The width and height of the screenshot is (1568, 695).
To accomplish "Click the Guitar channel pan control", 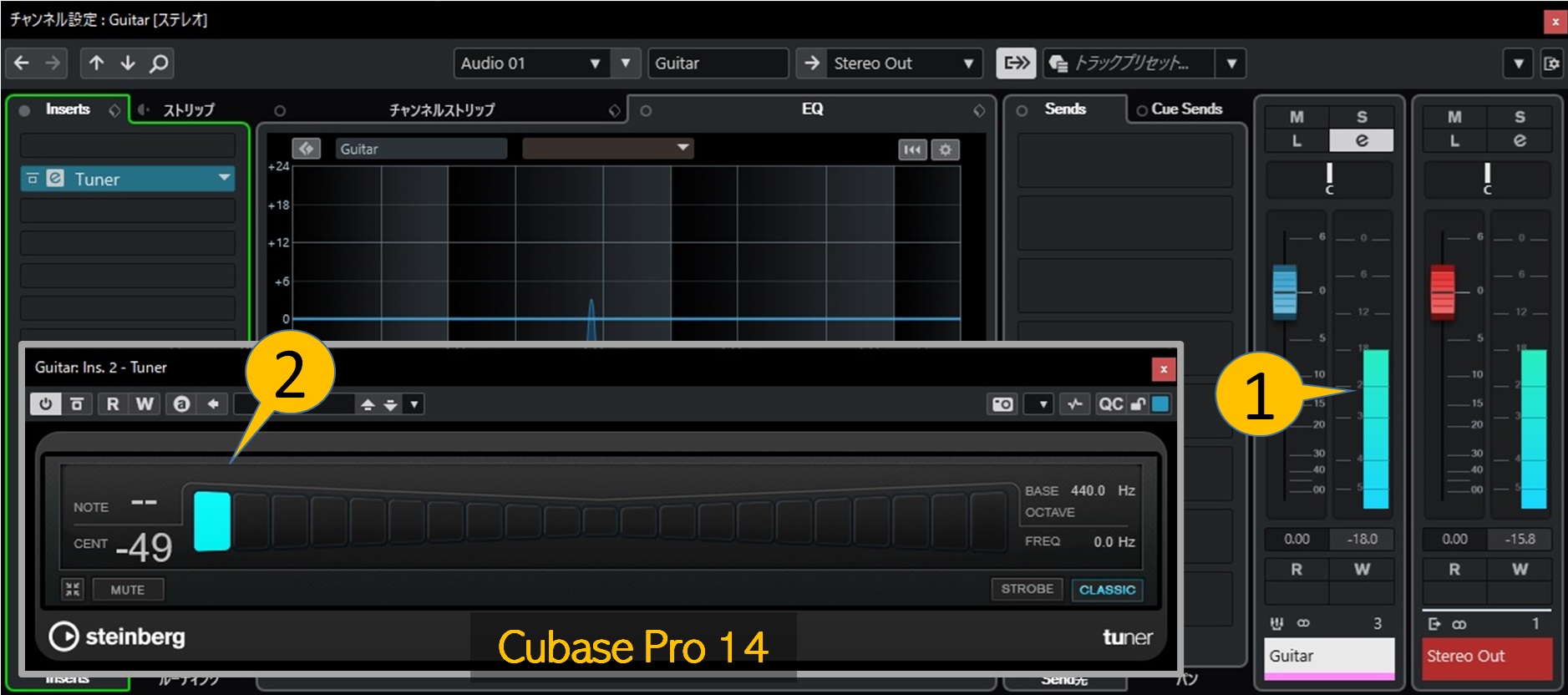I will (x=1329, y=179).
